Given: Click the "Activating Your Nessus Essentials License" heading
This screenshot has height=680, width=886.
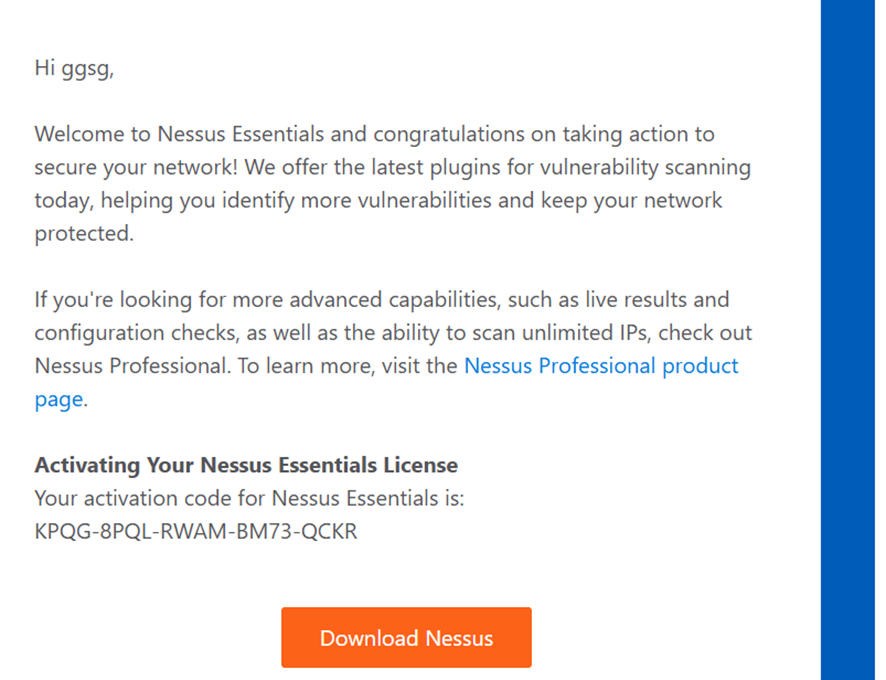Looking at the screenshot, I should pyautogui.click(x=246, y=465).
